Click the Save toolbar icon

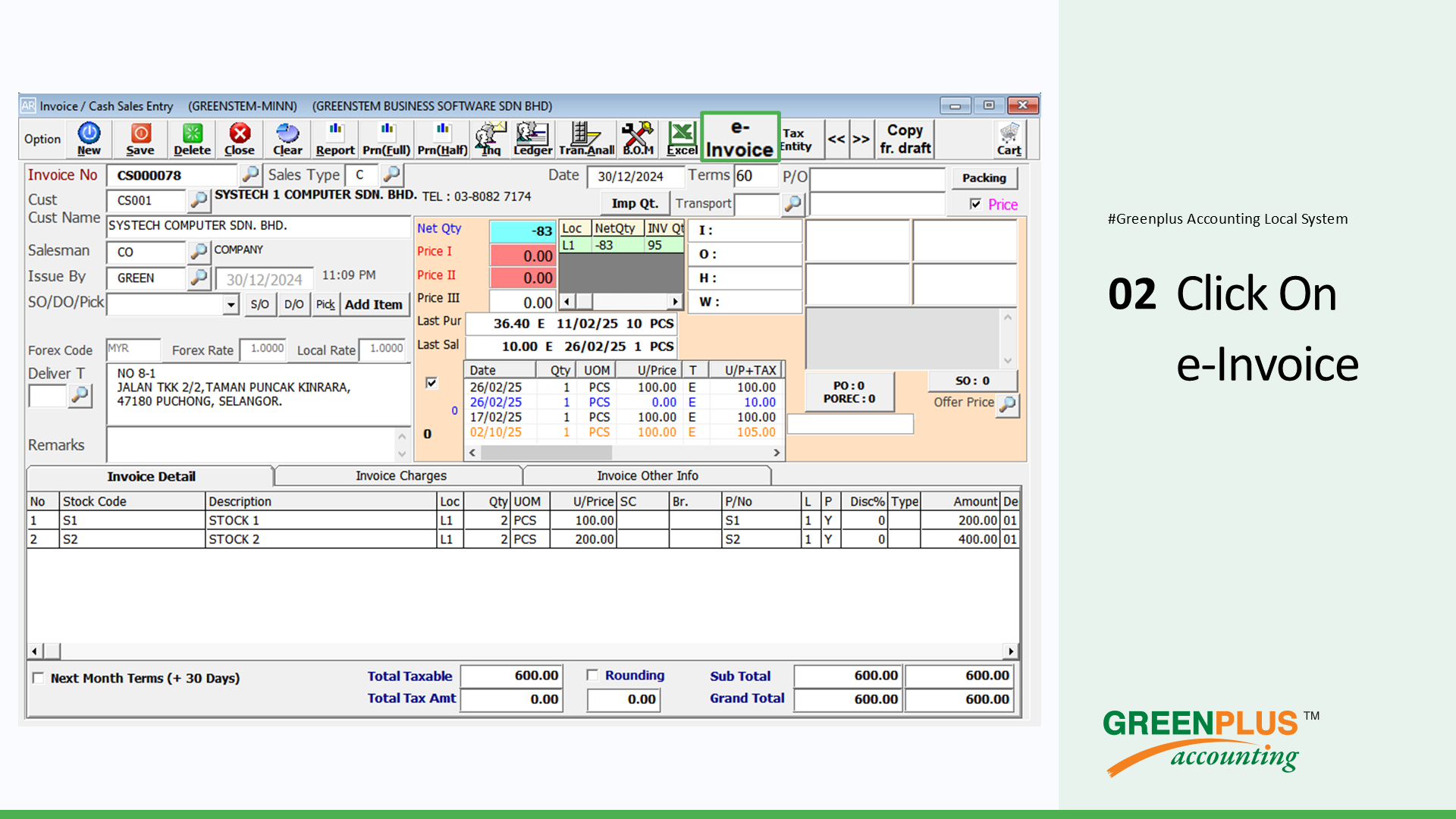coord(140,139)
